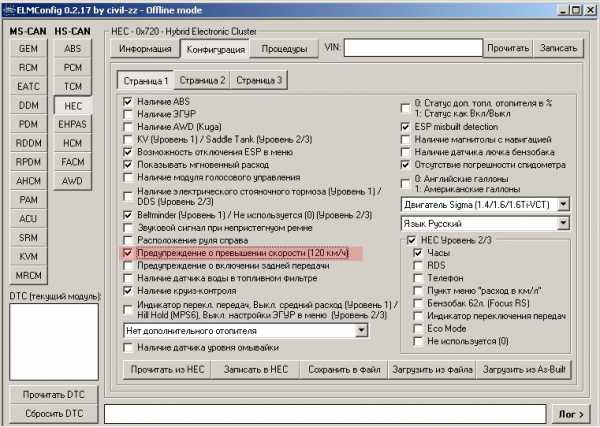The width and height of the screenshot is (600, 427).
Task: Open the Двигатель Sigma engine dropdown
Action: [563, 203]
